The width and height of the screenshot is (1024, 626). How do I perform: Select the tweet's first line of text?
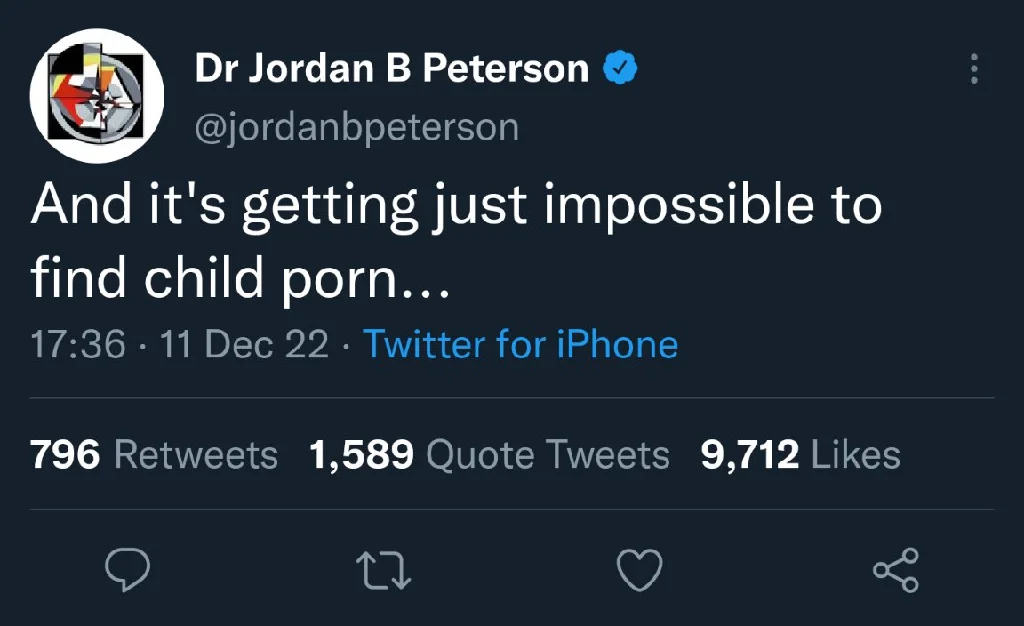(x=456, y=205)
